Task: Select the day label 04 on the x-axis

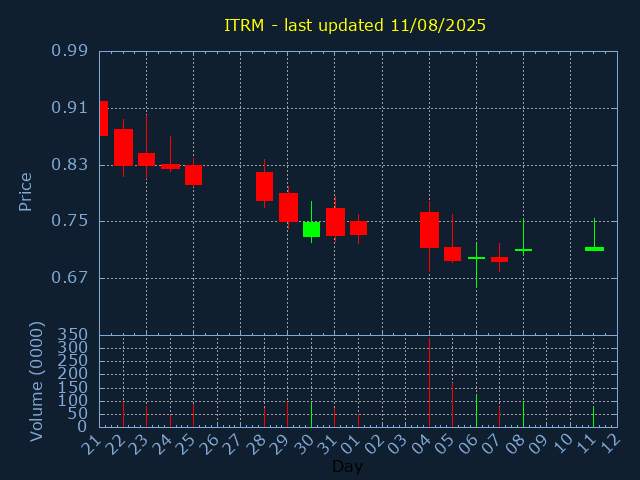Action: coord(421,444)
